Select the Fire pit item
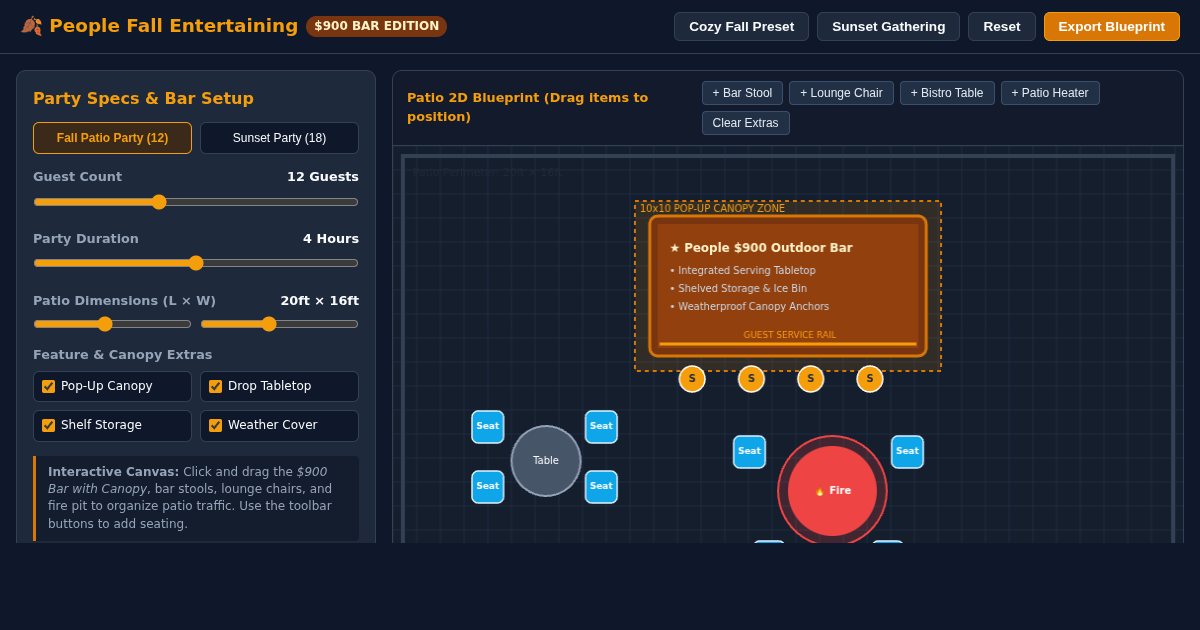Screen dimensions: 1200x630 click(832, 490)
